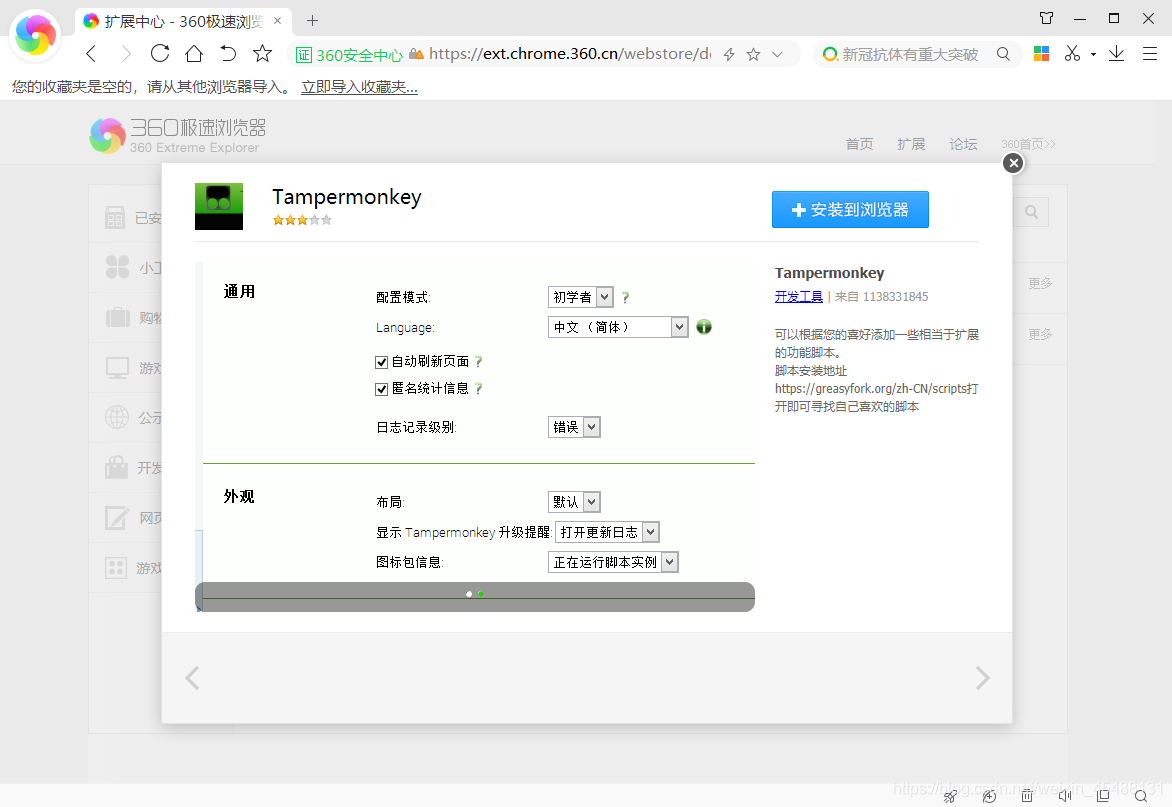Toggle the speaker mute status bar icon

(x=1064, y=797)
